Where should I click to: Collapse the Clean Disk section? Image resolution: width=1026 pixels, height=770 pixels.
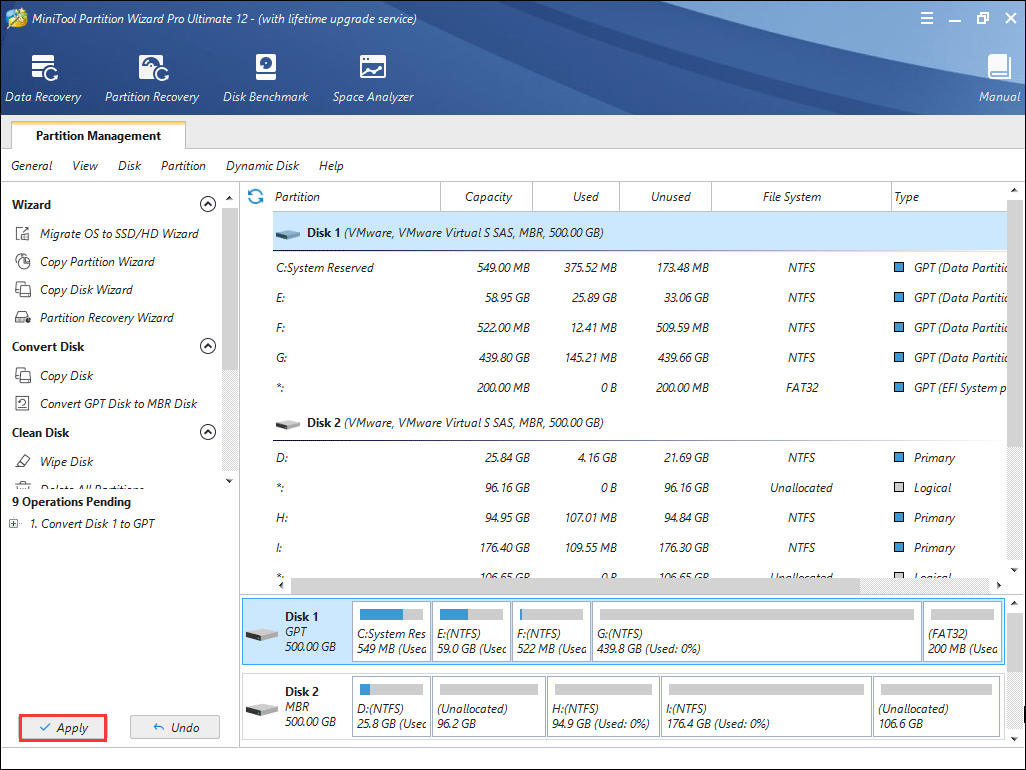(208, 433)
